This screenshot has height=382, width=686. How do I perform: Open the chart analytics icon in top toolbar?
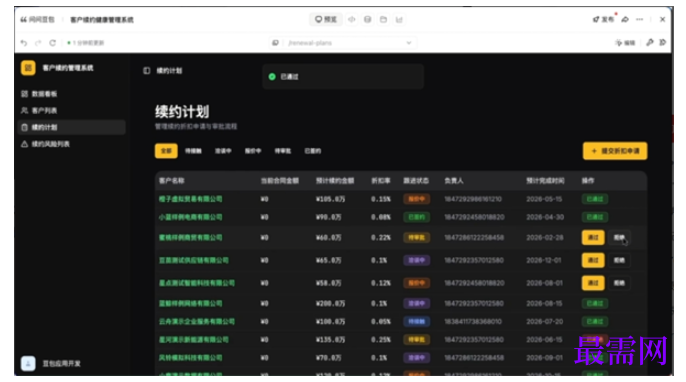click(x=399, y=19)
